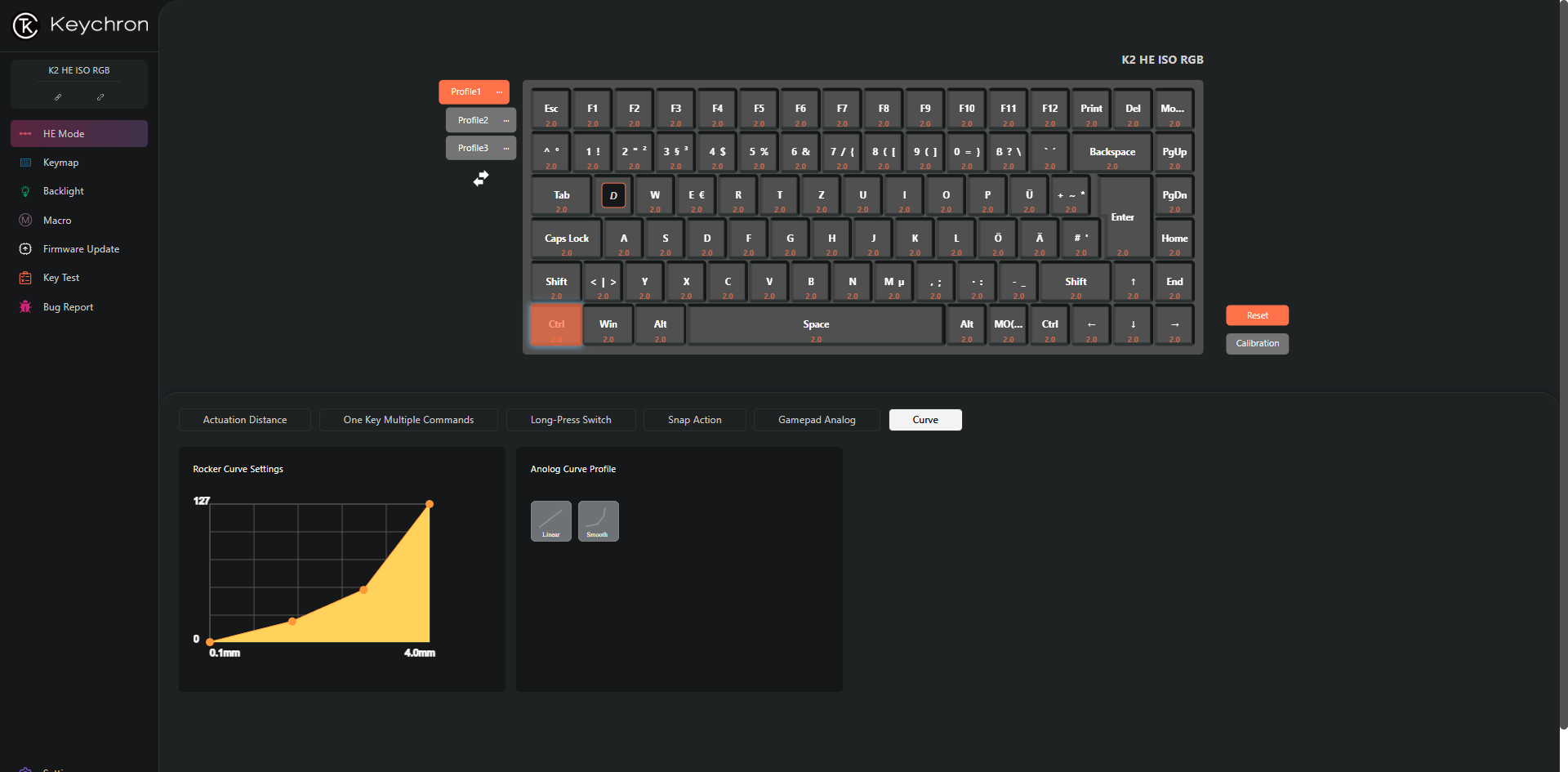Click the Macro circled-M icon
1568x772 pixels.
25,221
